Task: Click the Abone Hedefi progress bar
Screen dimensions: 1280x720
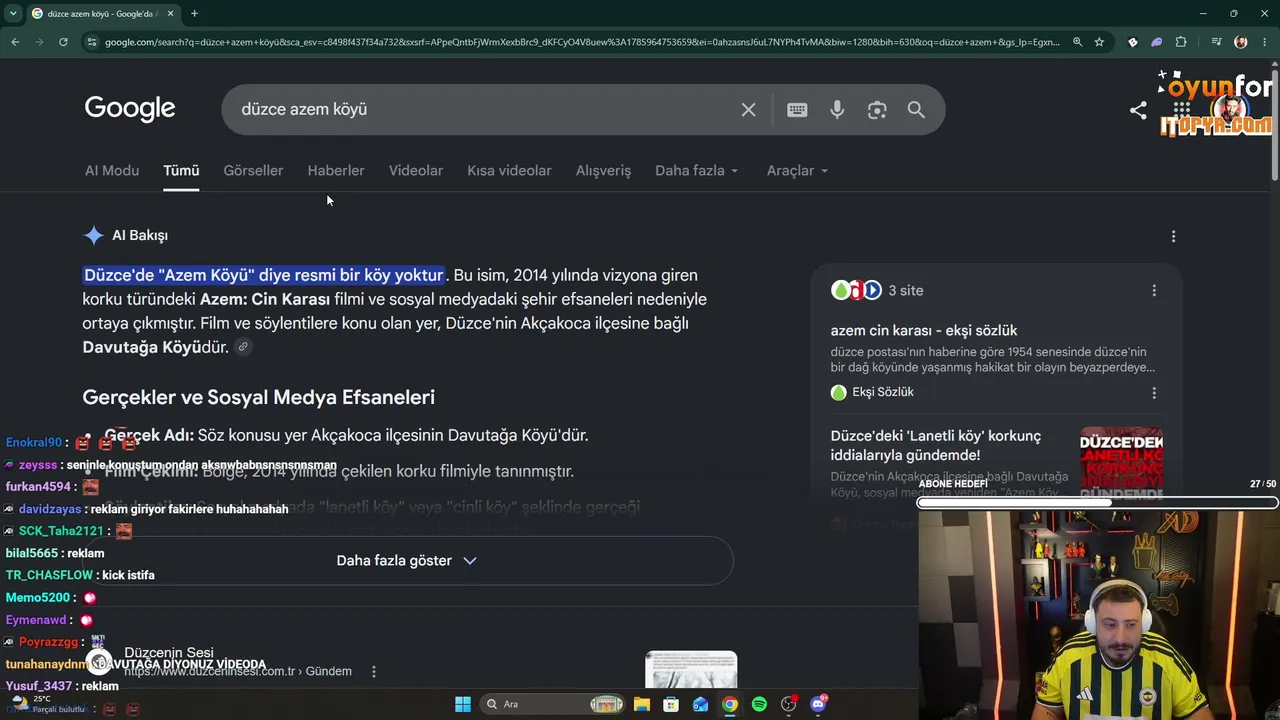Action: tap(1097, 503)
